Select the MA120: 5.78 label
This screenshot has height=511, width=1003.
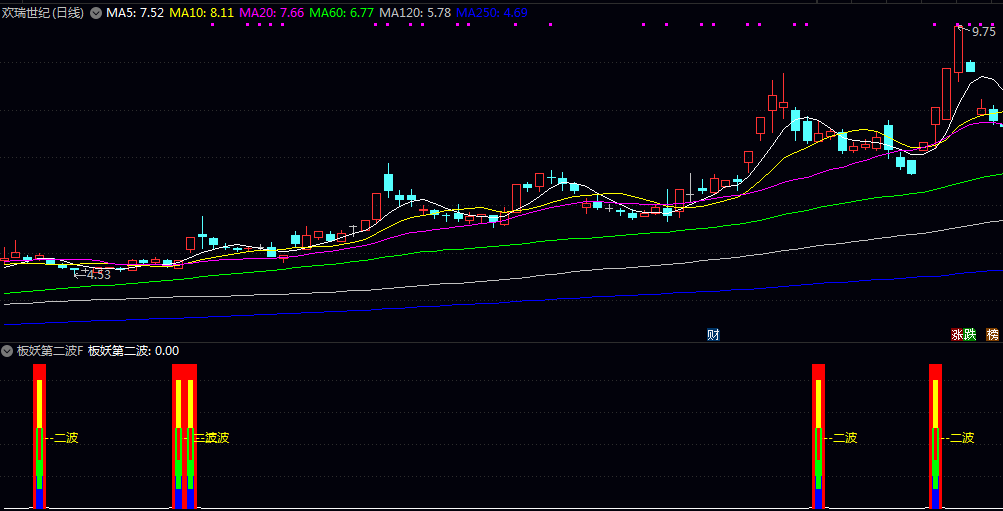415,12
